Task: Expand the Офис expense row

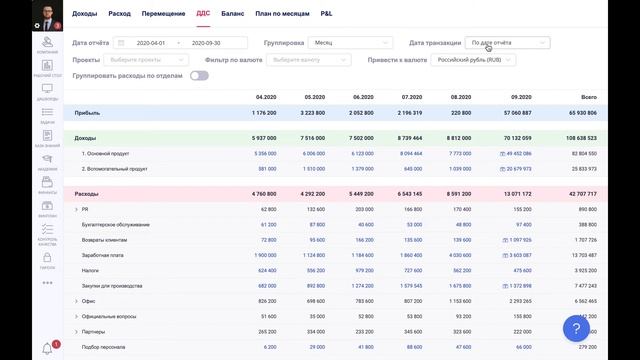Action: click(x=76, y=301)
